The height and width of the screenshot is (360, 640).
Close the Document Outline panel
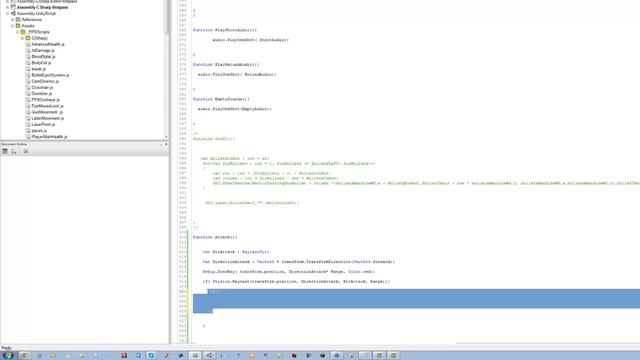pos(166,144)
